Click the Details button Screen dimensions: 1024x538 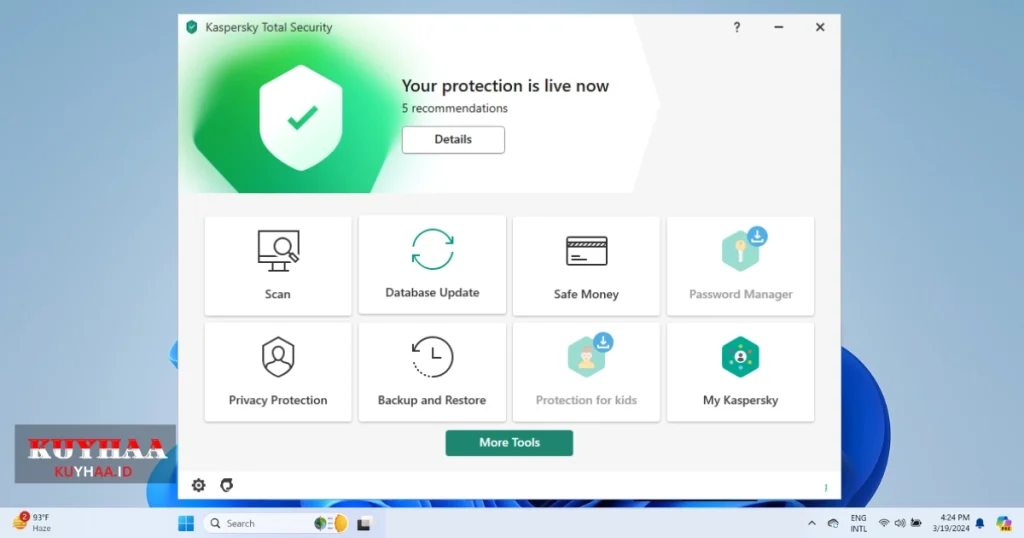click(x=453, y=140)
